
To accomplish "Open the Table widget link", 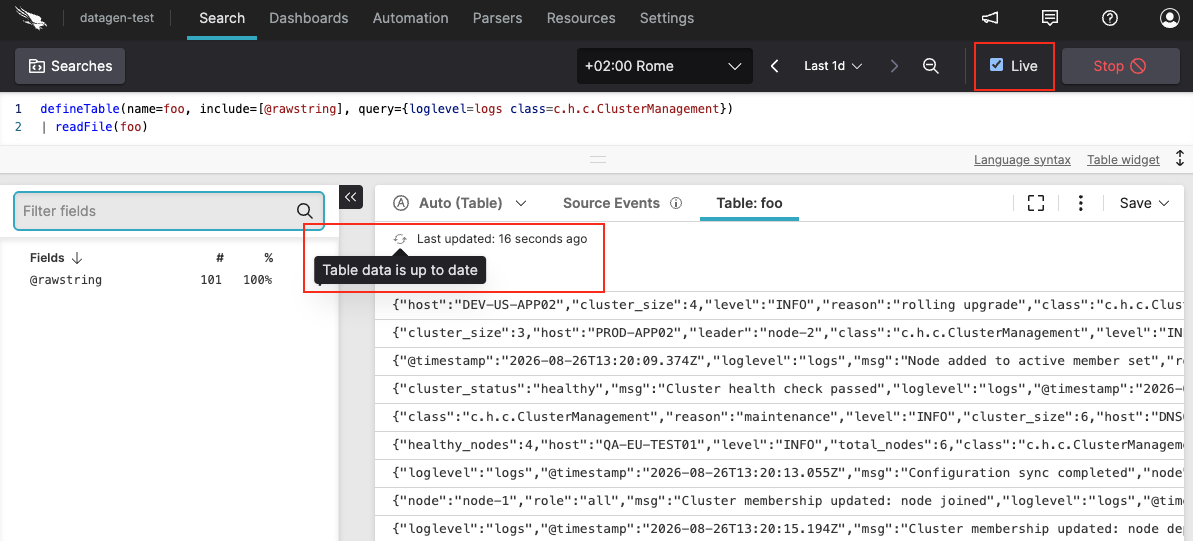I will 1123,160.
